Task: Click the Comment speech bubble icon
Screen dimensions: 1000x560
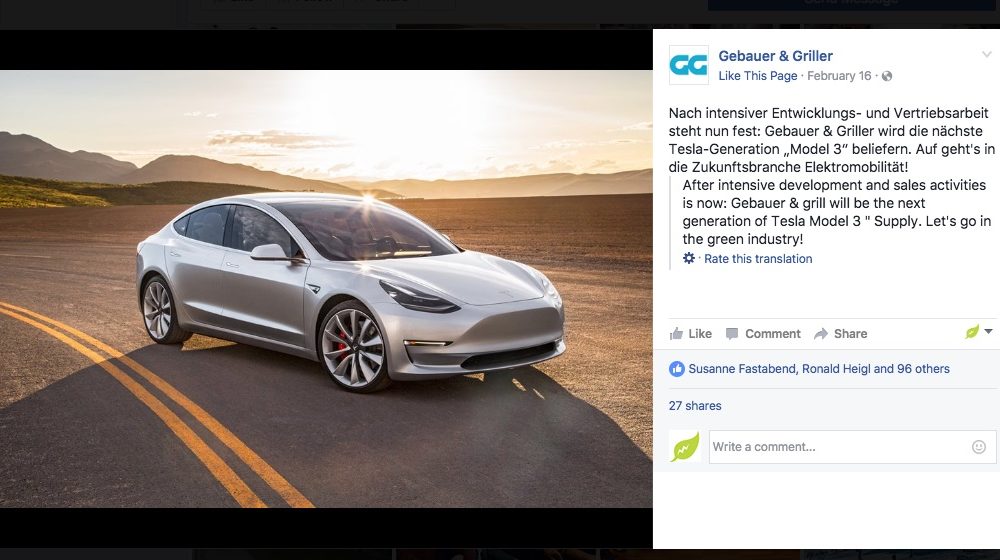Action: pyautogui.click(x=732, y=334)
